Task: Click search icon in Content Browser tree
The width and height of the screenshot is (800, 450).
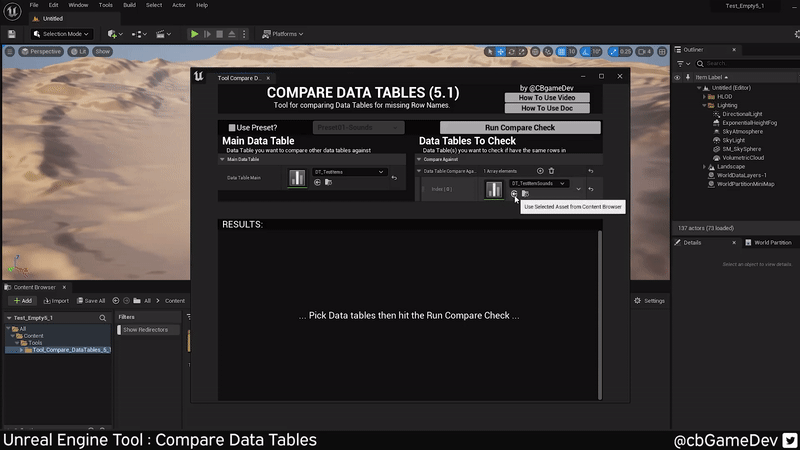Action: click(x=102, y=318)
